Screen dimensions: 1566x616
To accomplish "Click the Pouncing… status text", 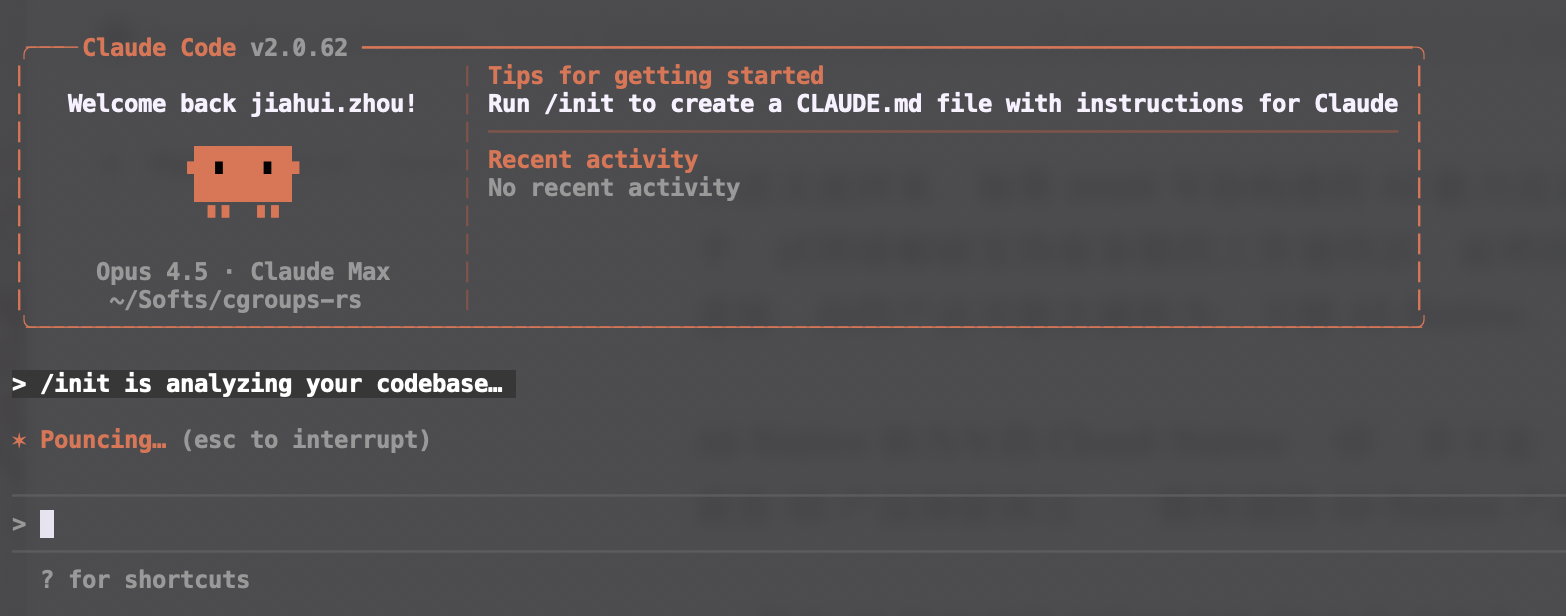I will pos(103,440).
